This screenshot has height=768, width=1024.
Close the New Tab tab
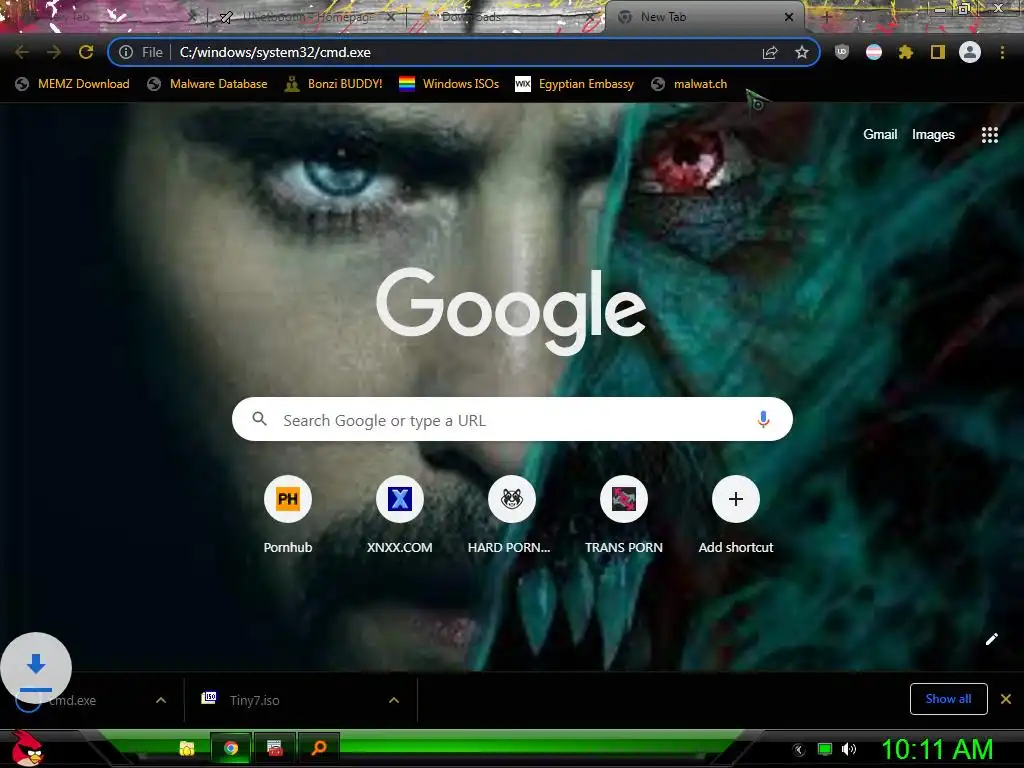789,17
